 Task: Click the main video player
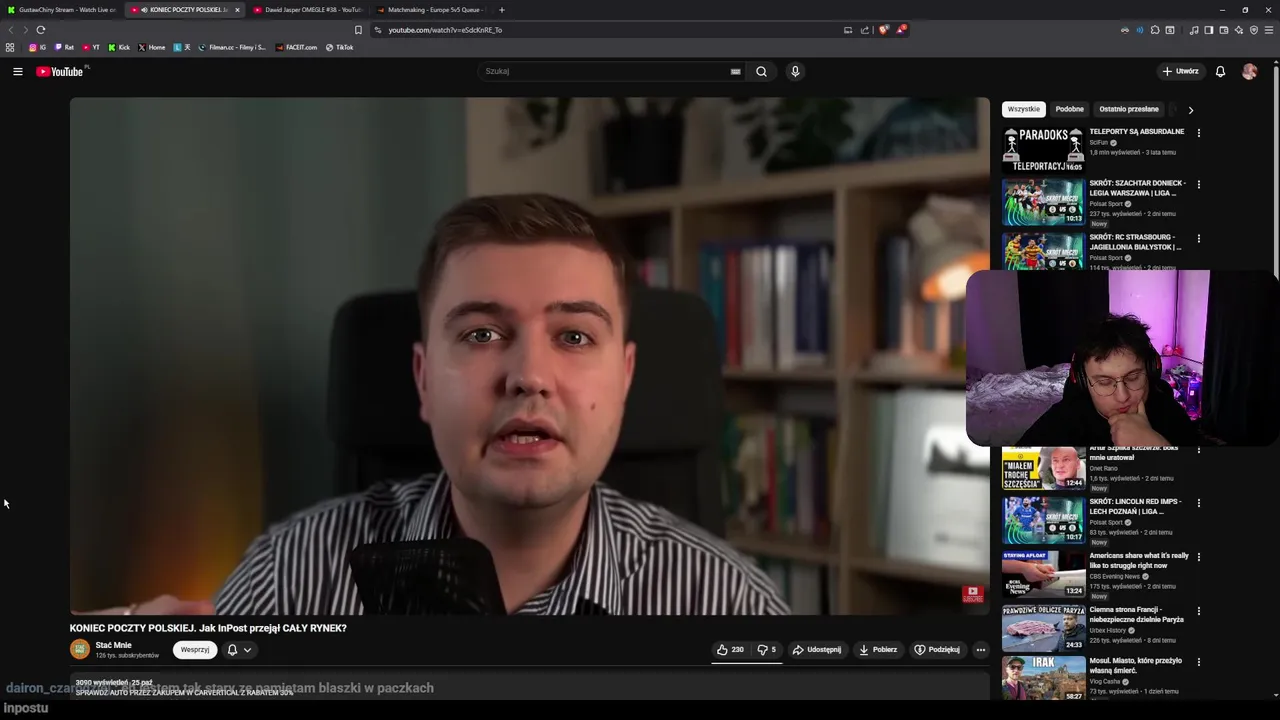tap(530, 356)
